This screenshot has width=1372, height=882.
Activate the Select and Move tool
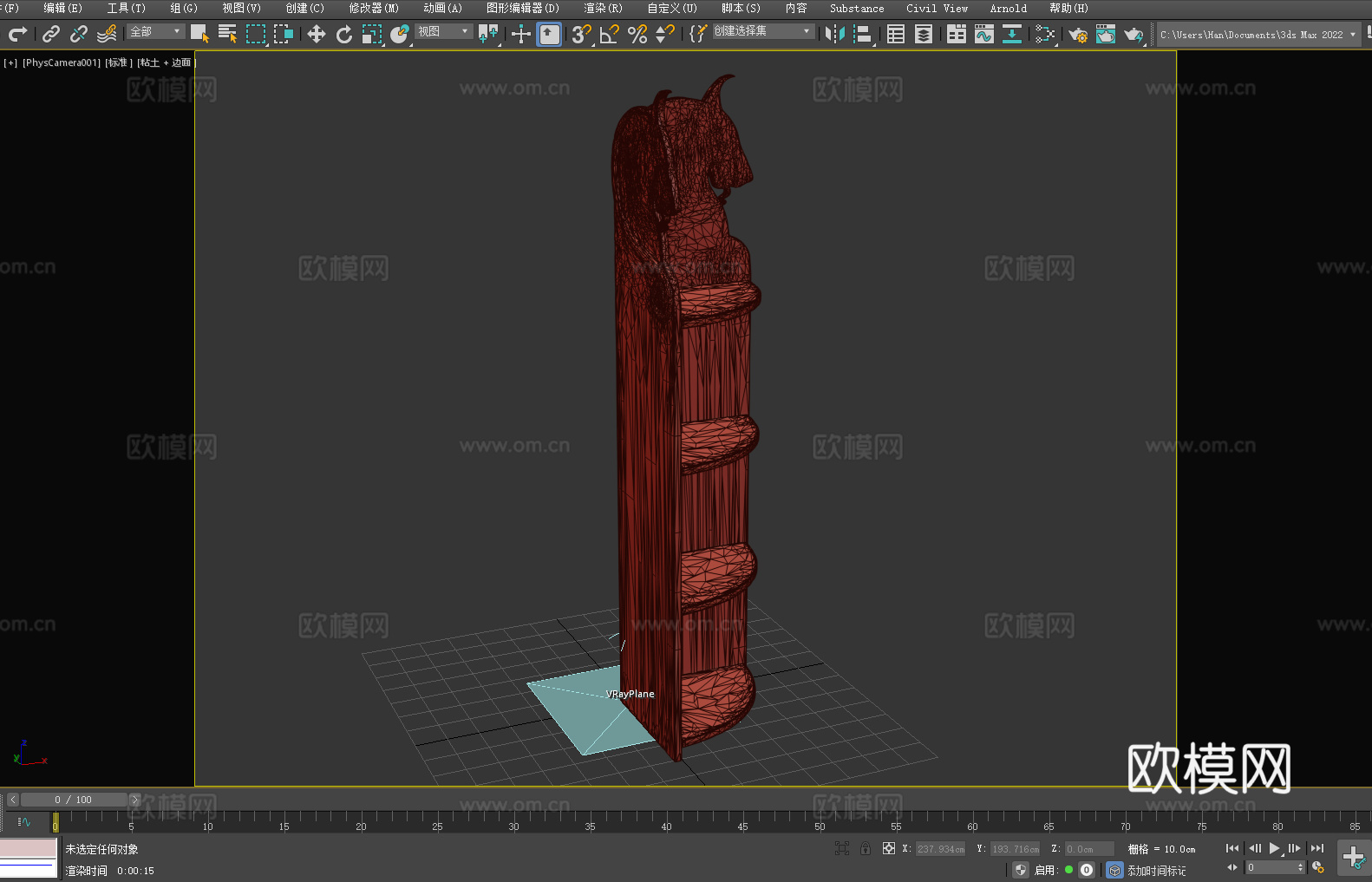pyautogui.click(x=317, y=34)
